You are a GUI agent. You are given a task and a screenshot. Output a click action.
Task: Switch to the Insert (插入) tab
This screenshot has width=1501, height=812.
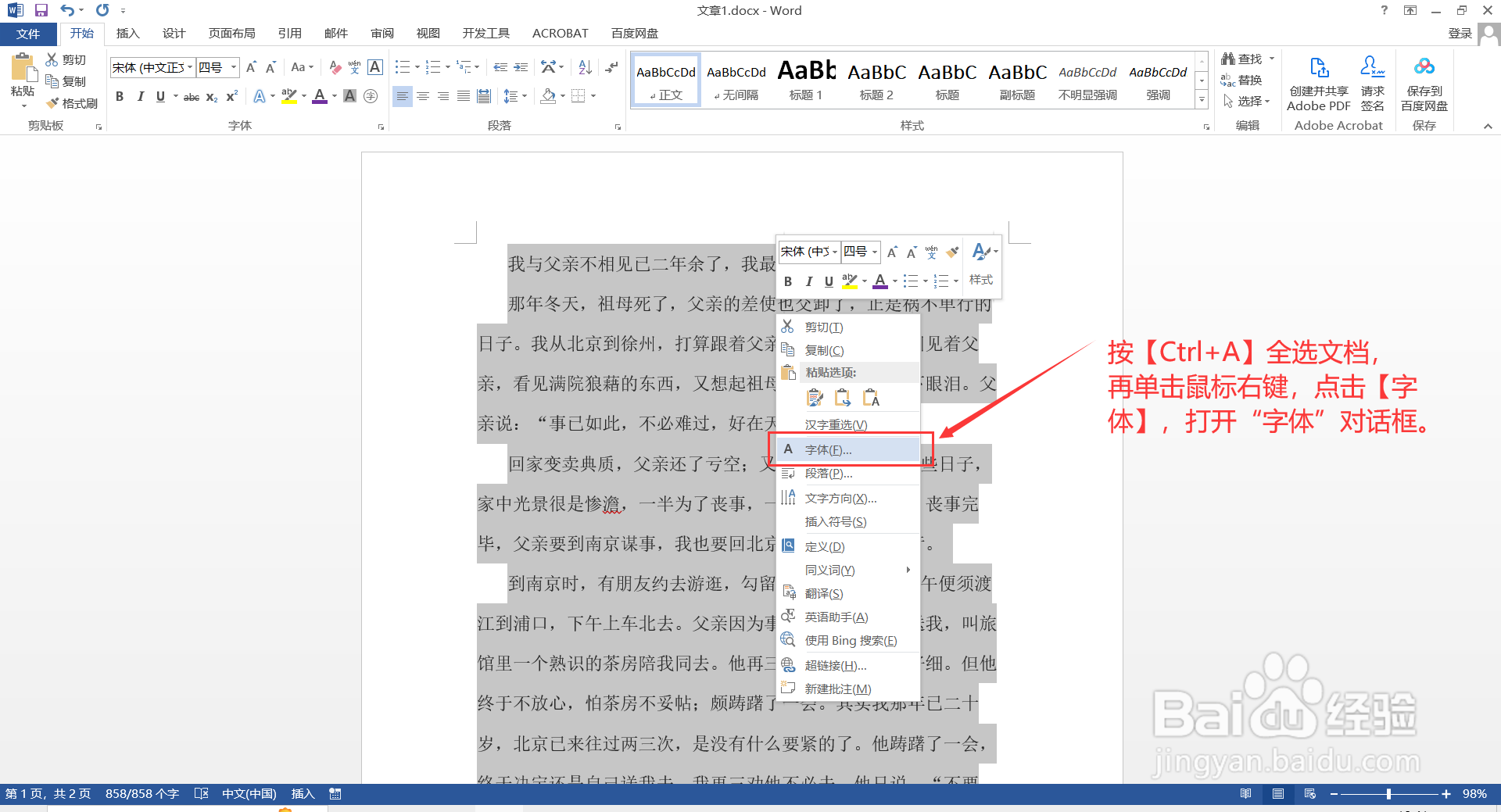(127, 34)
